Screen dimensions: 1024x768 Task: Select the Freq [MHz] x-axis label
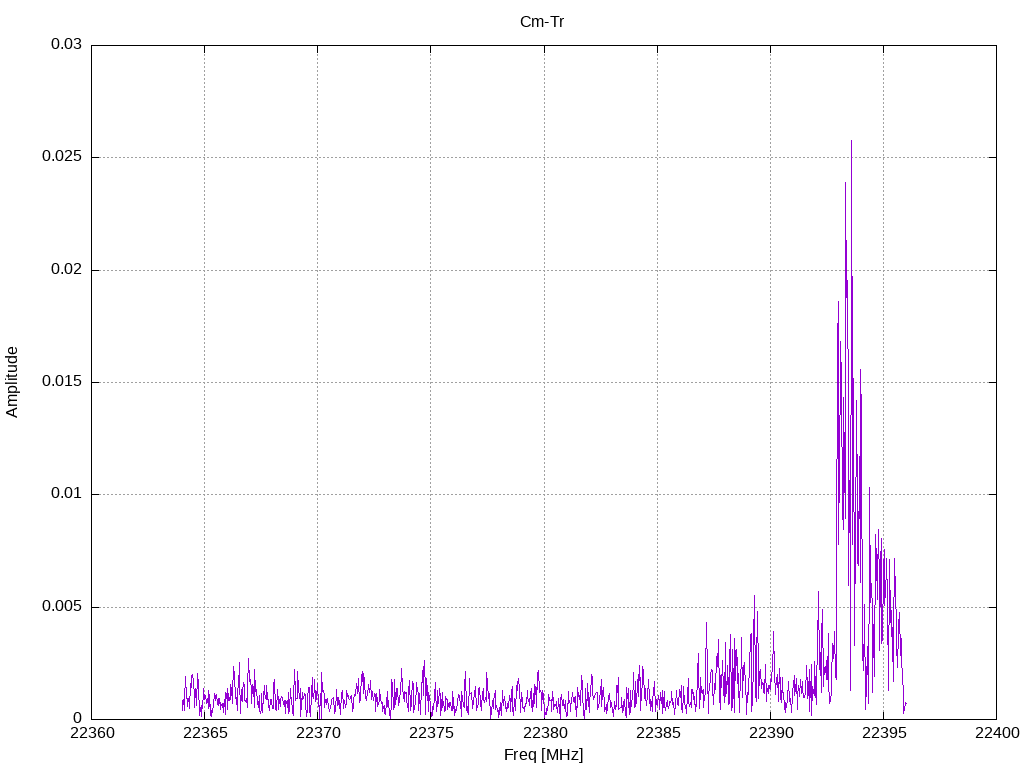click(x=543, y=755)
